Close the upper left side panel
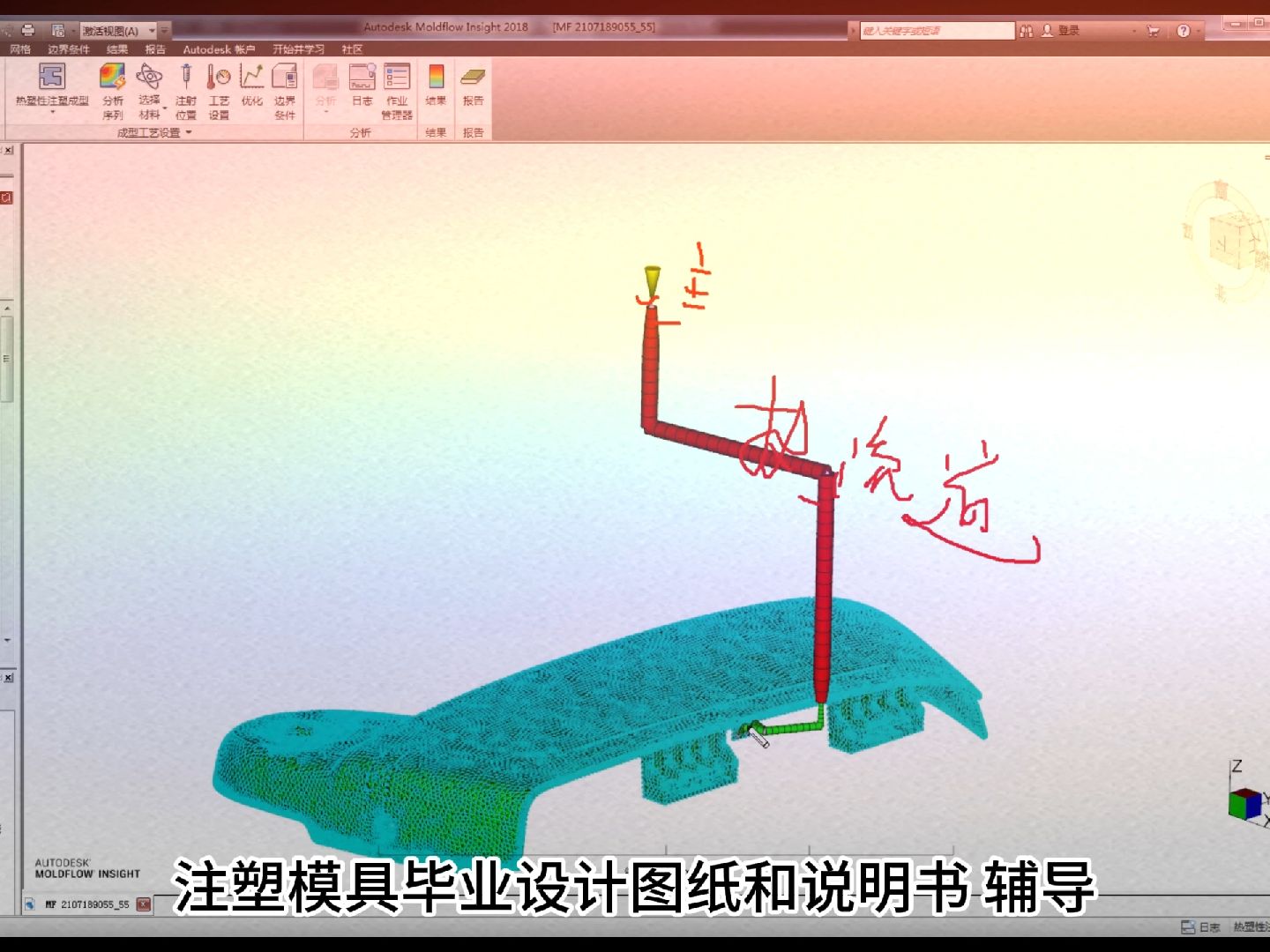This screenshot has width=1270, height=952. click(x=8, y=151)
